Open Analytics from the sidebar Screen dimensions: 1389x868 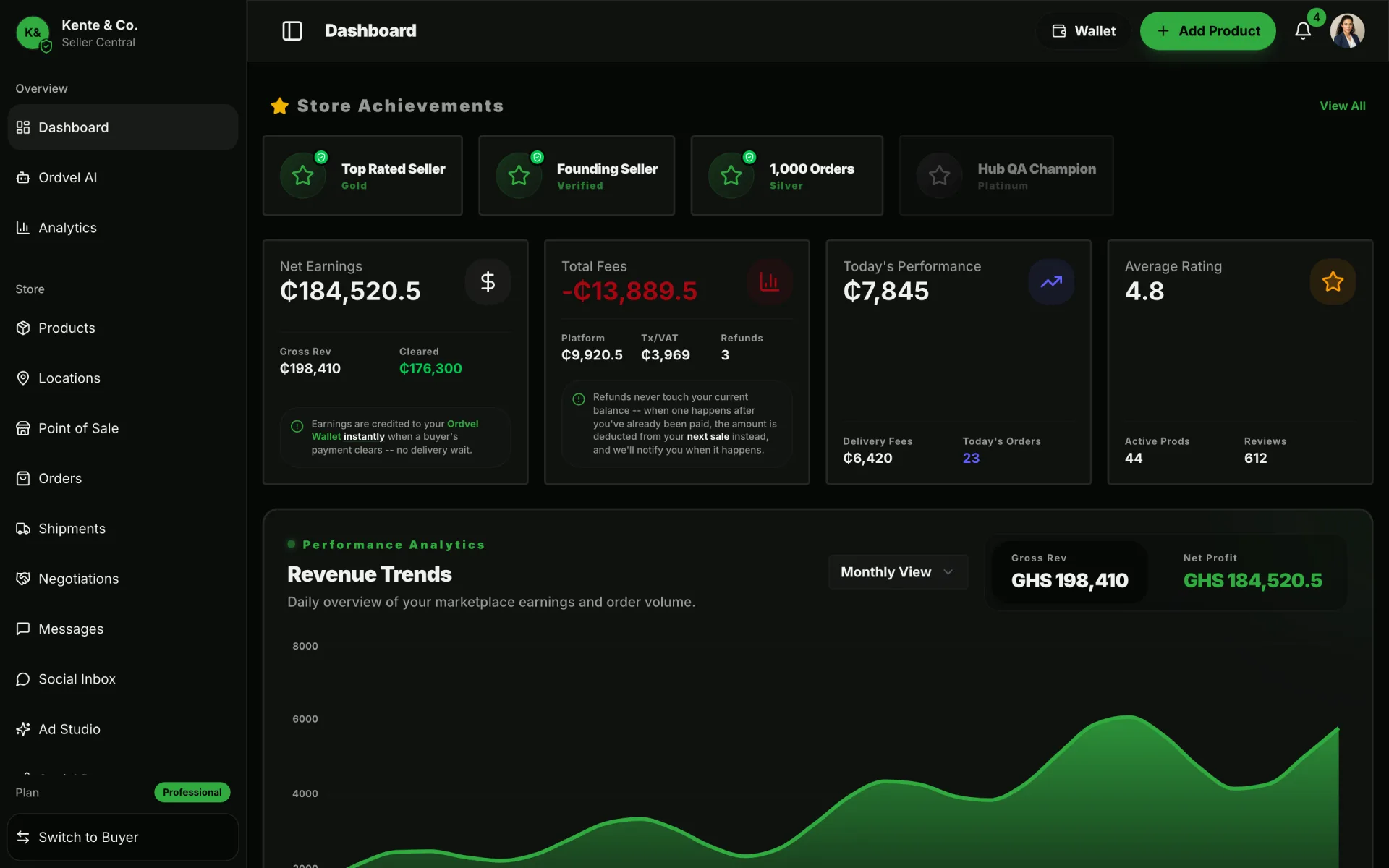coord(123,228)
